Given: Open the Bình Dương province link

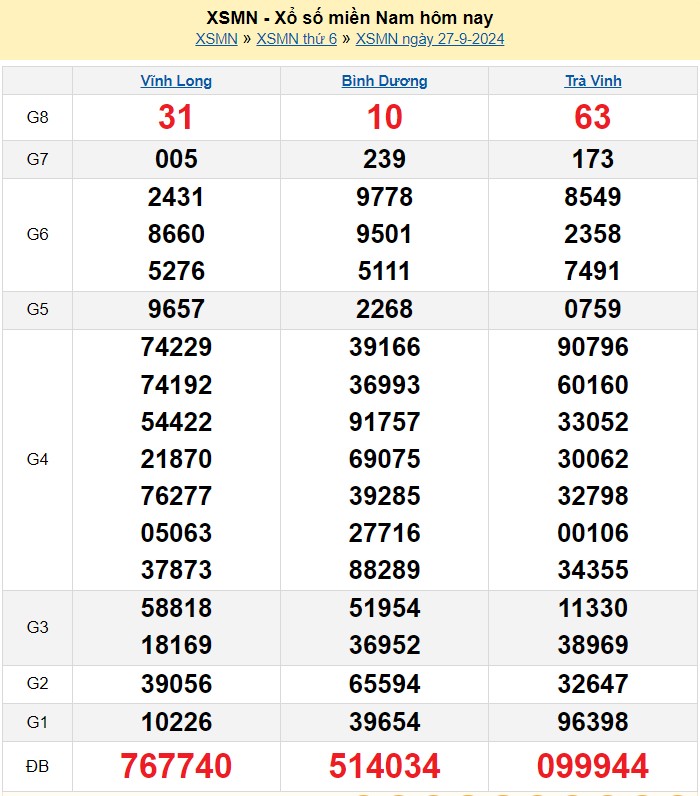Looking at the screenshot, I should [384, 81].
